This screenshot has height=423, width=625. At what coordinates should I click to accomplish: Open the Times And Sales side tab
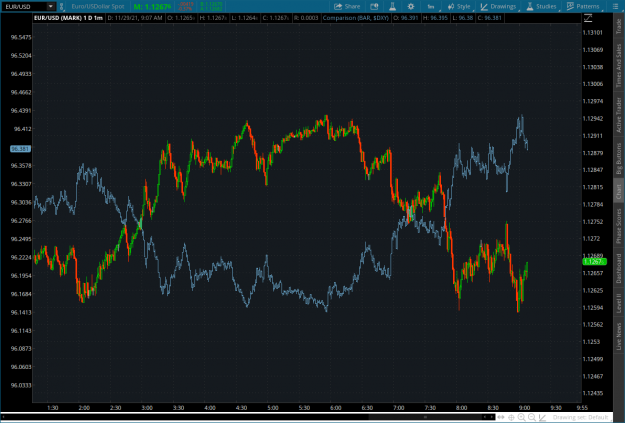click(619, 66)
